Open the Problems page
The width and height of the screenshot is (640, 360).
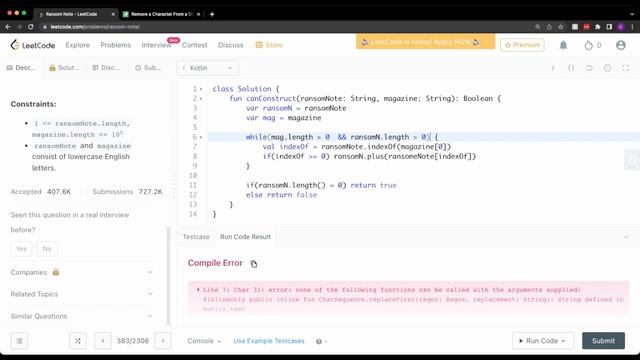(x=116, y=45)
